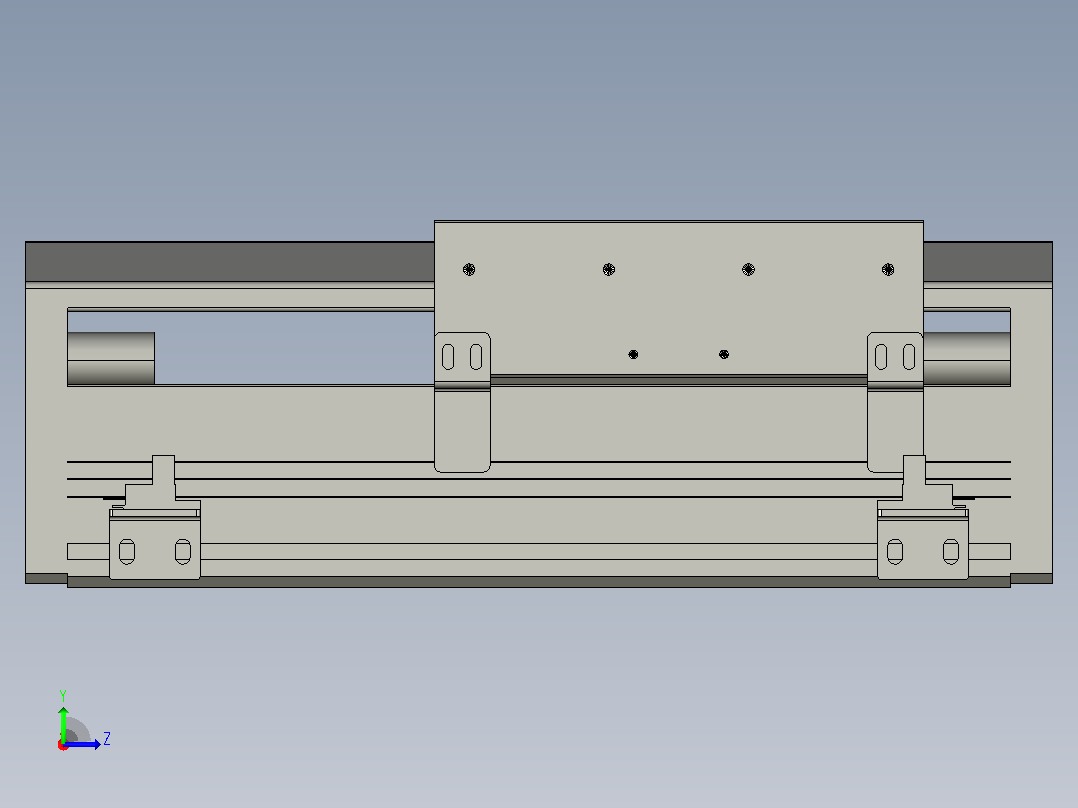Select the cylindrical shaft end inside the left window

[111, 358]
